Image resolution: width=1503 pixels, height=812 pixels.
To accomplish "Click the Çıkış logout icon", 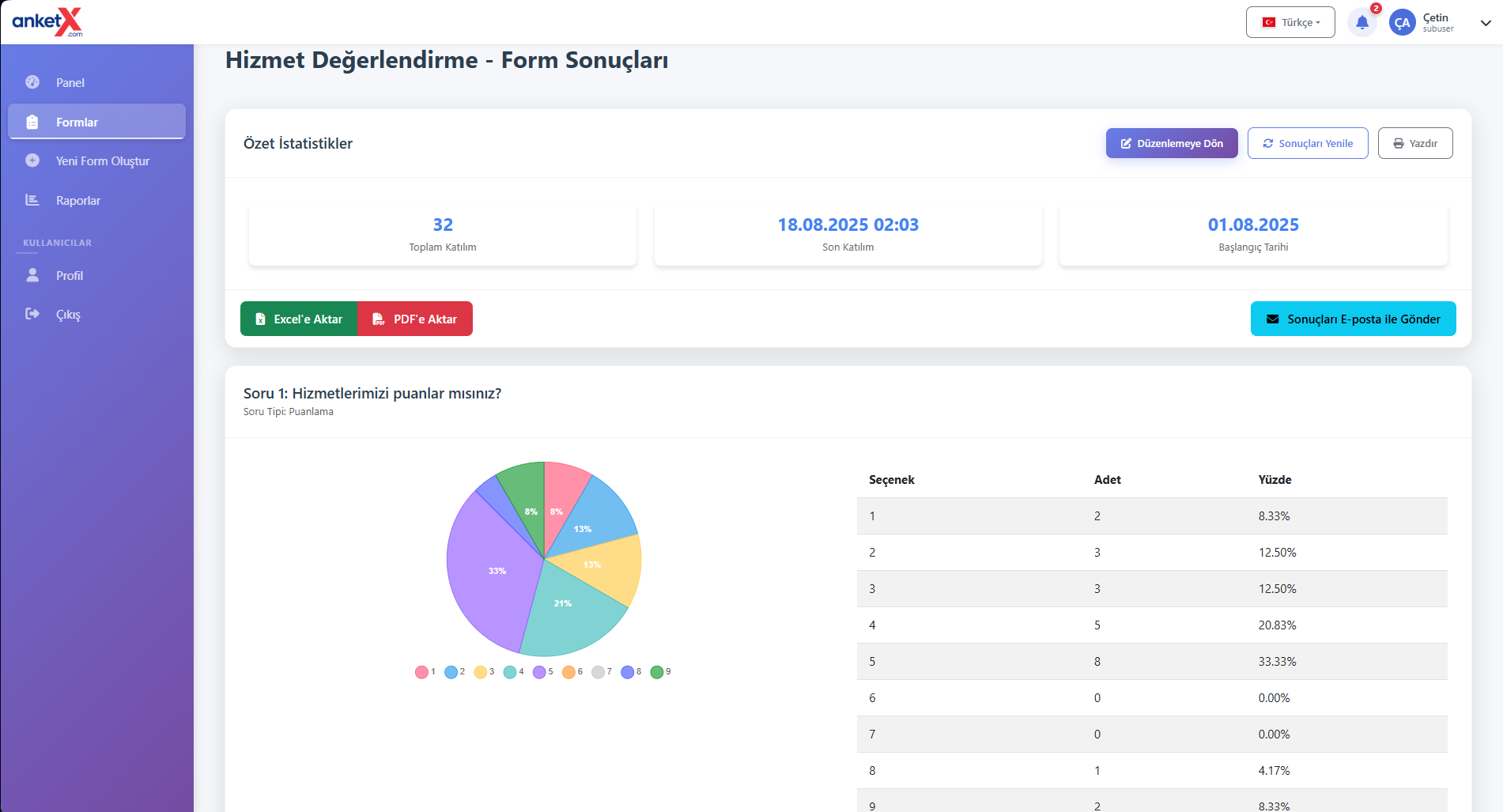I will tap(32, 314).
